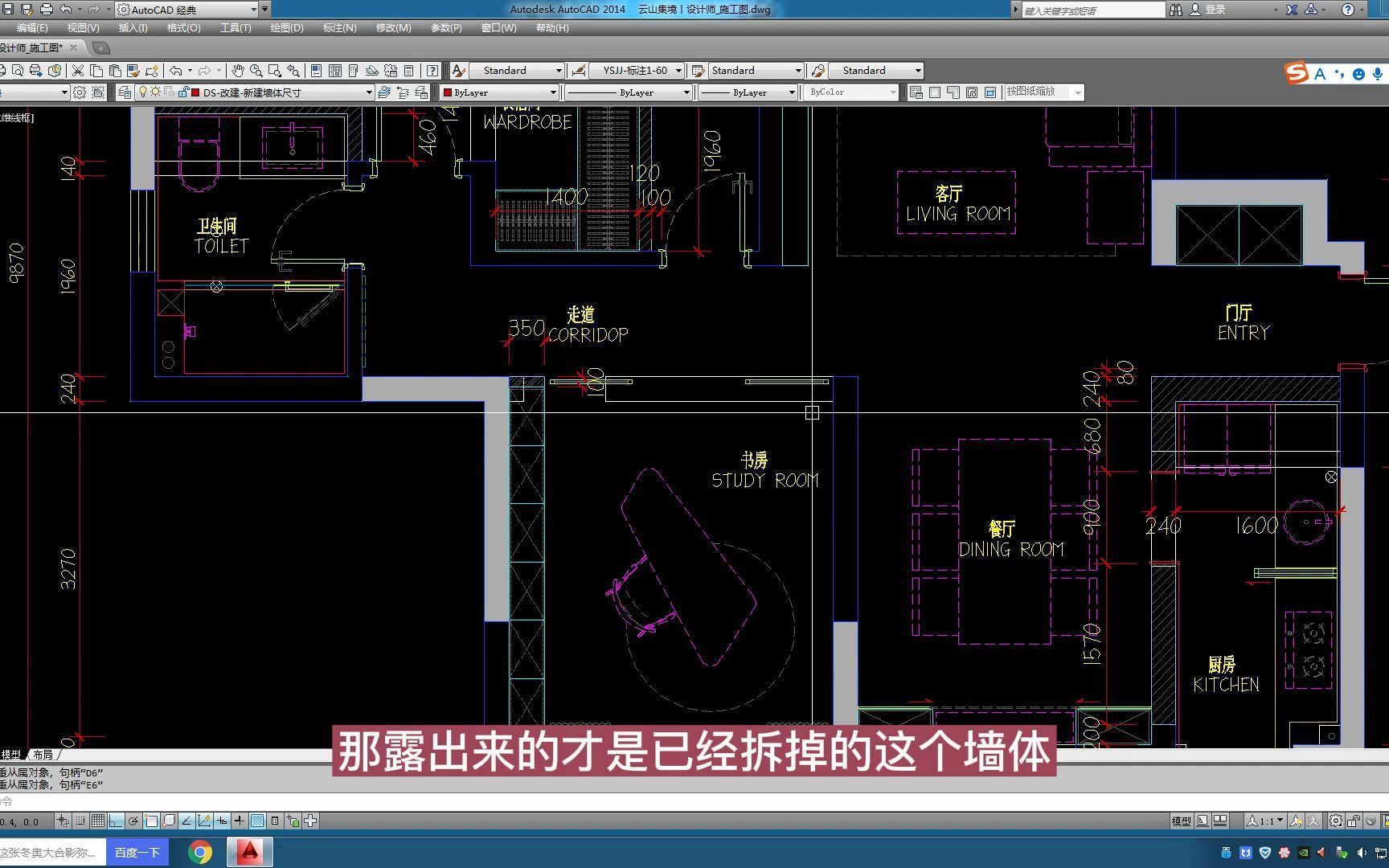
Task: Open the 按图纸缩放 viewport scale dropdown
Action: [x=1044, y=92]
